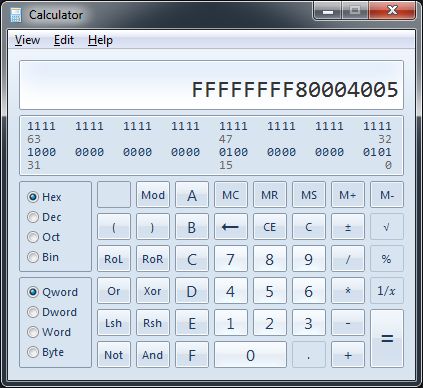The image size is (423, 388).
Task: Click the number 6 key
Action: [309, 291]
